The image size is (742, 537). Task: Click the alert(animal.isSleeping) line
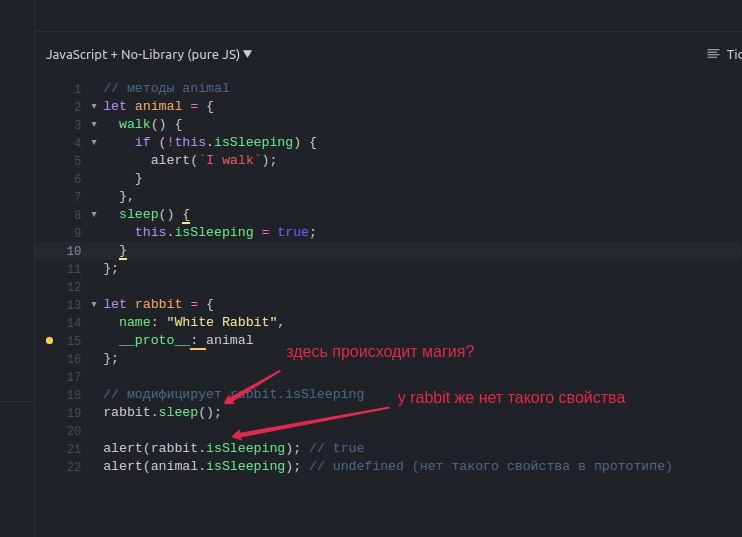(x=202, y=466)
